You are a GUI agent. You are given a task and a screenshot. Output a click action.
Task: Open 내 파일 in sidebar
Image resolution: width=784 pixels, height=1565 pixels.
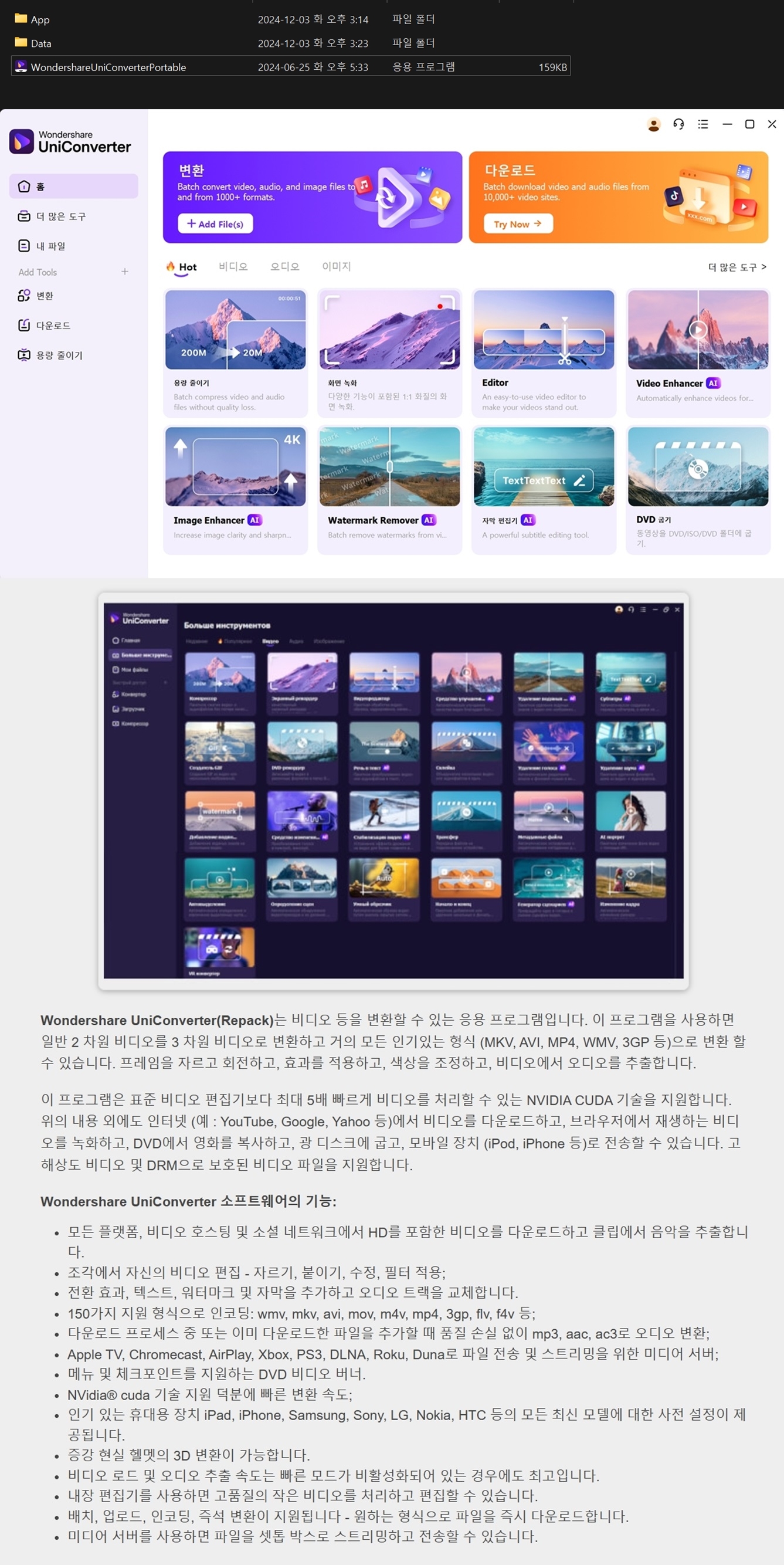tap(73, 246)
